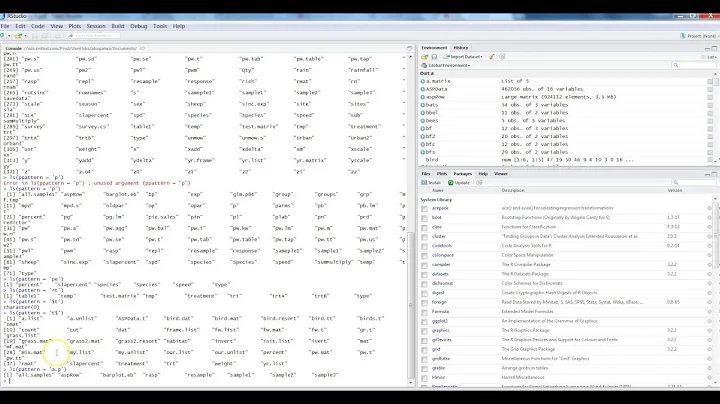This screenshot has height=404, width=720.
Task: Open the Global Environment dropdown
Action: tap(445, 66)
